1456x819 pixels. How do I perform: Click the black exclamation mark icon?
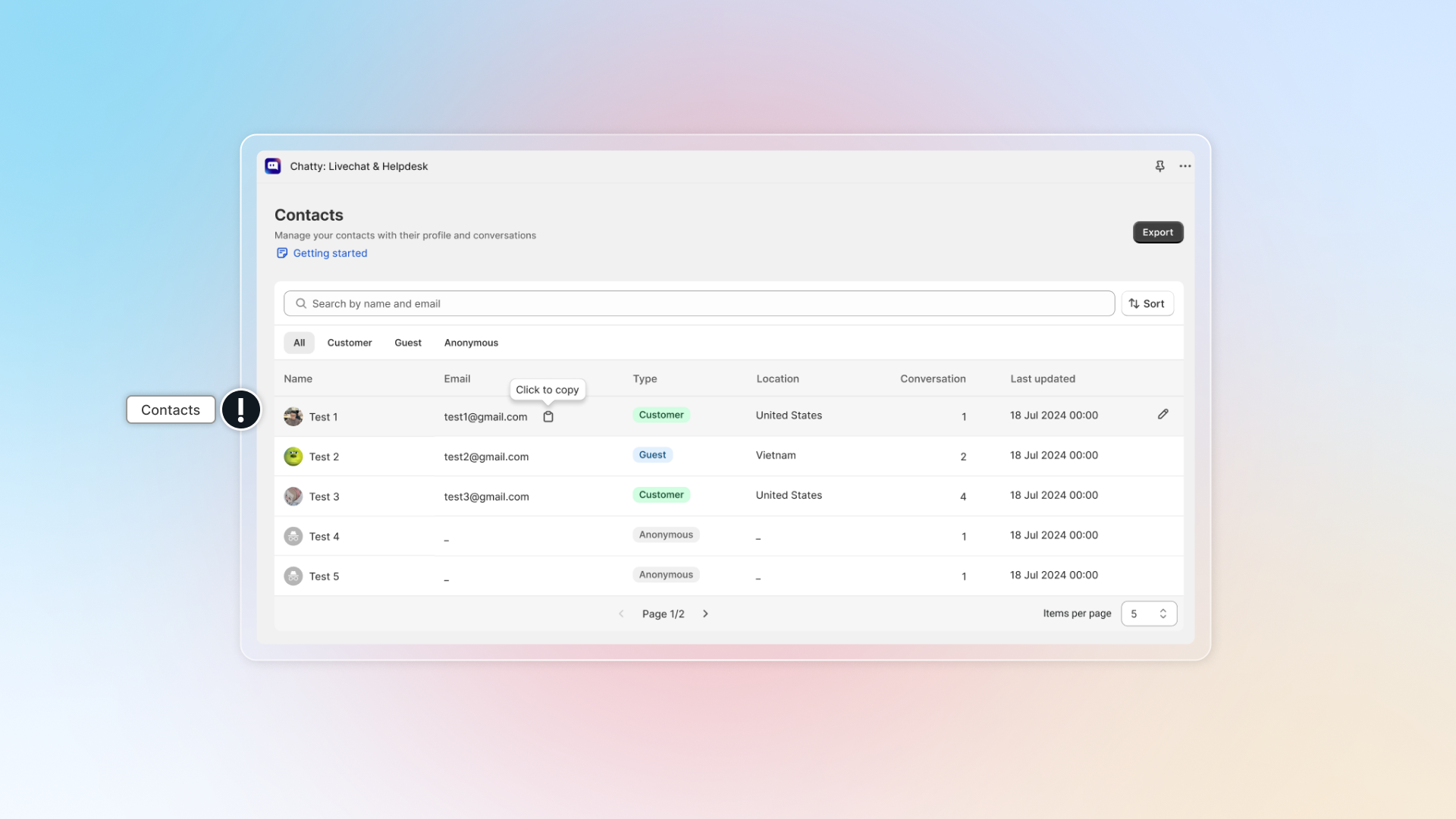pyautogui.click(x=241, y=409)
